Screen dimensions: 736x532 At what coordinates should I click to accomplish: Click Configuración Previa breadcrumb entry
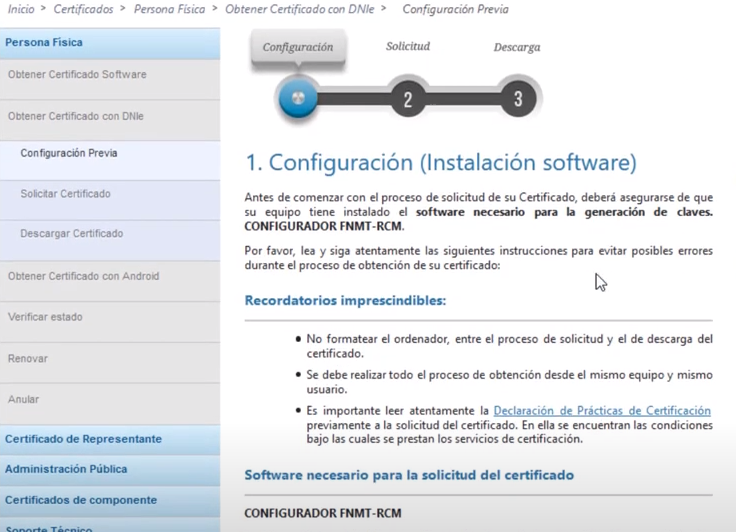pyautogui.click(x=455, y=9)
